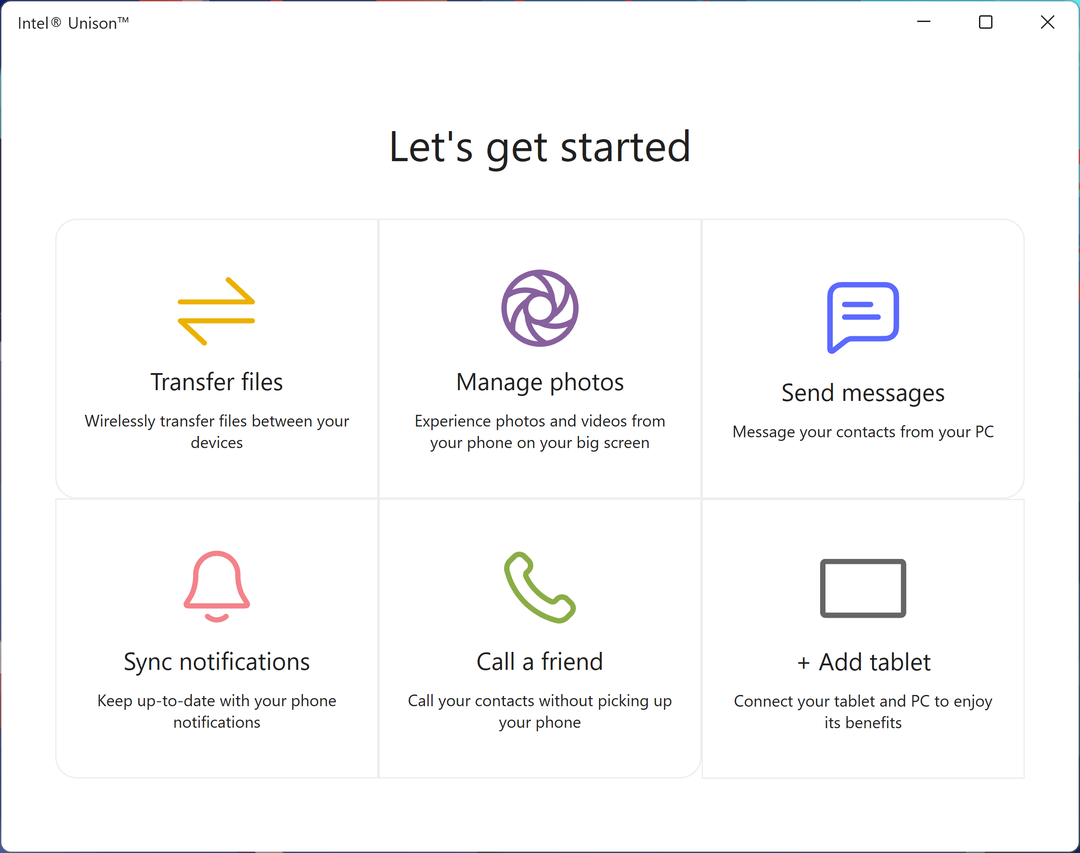1080x853 pixels.
Task: Click the purple camera shutter icon
Action: 540,308
